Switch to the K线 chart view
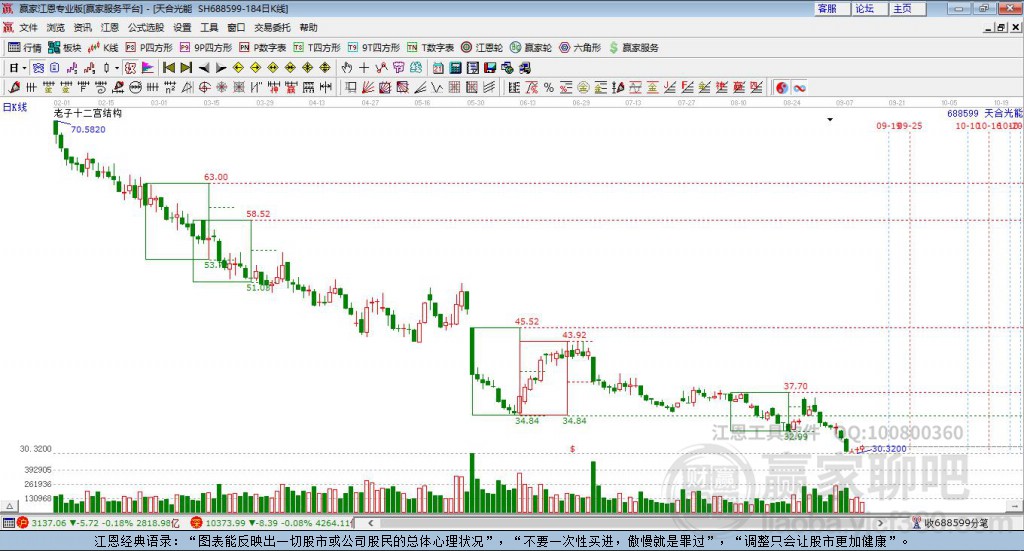Viewport: 1024px width, 551px height. pos(103,48)
